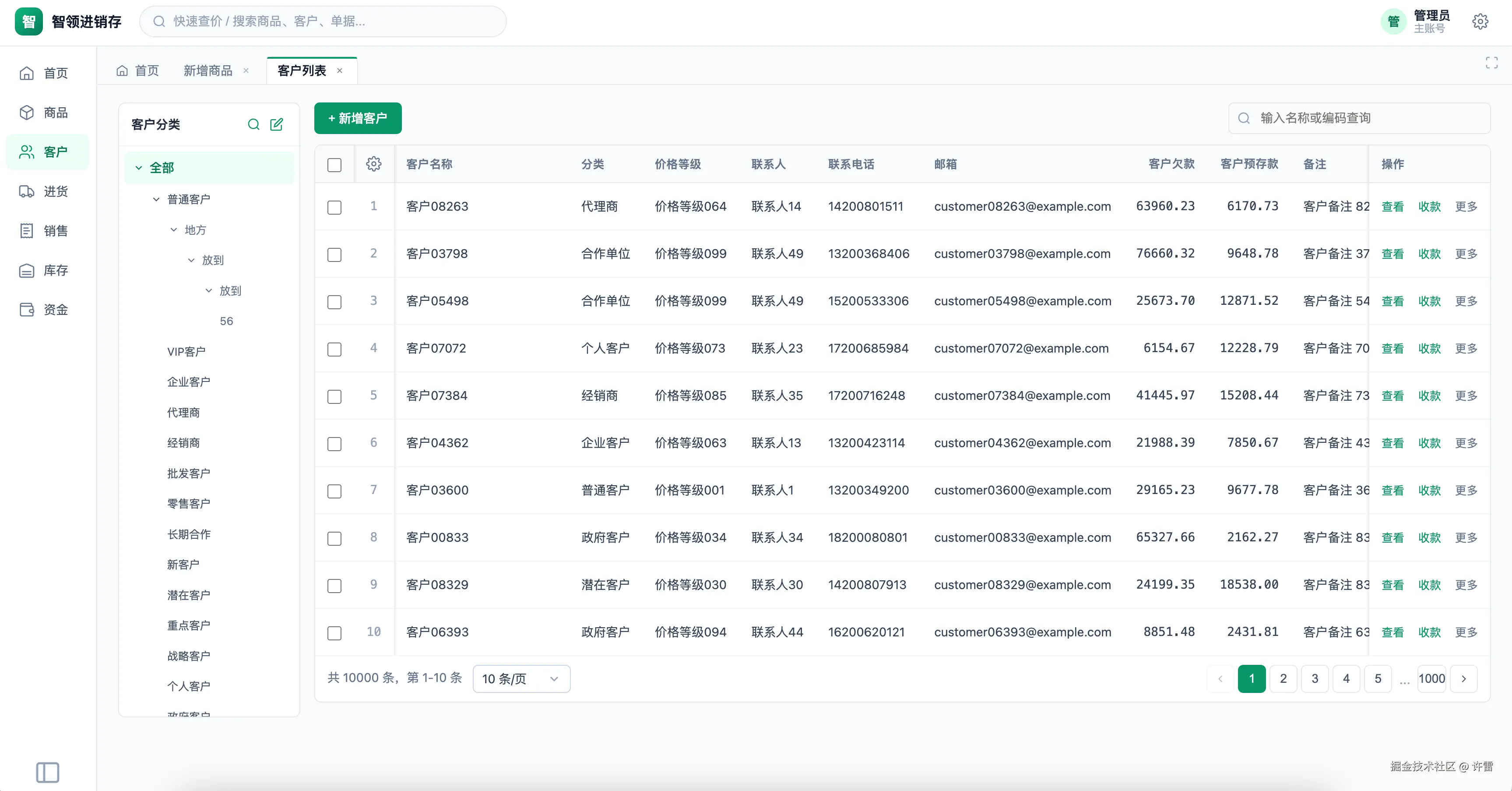The width and height of the screenshot is (1512, 791).
Task: Click the 新增客户 button
Action: [x=358, y=118]
